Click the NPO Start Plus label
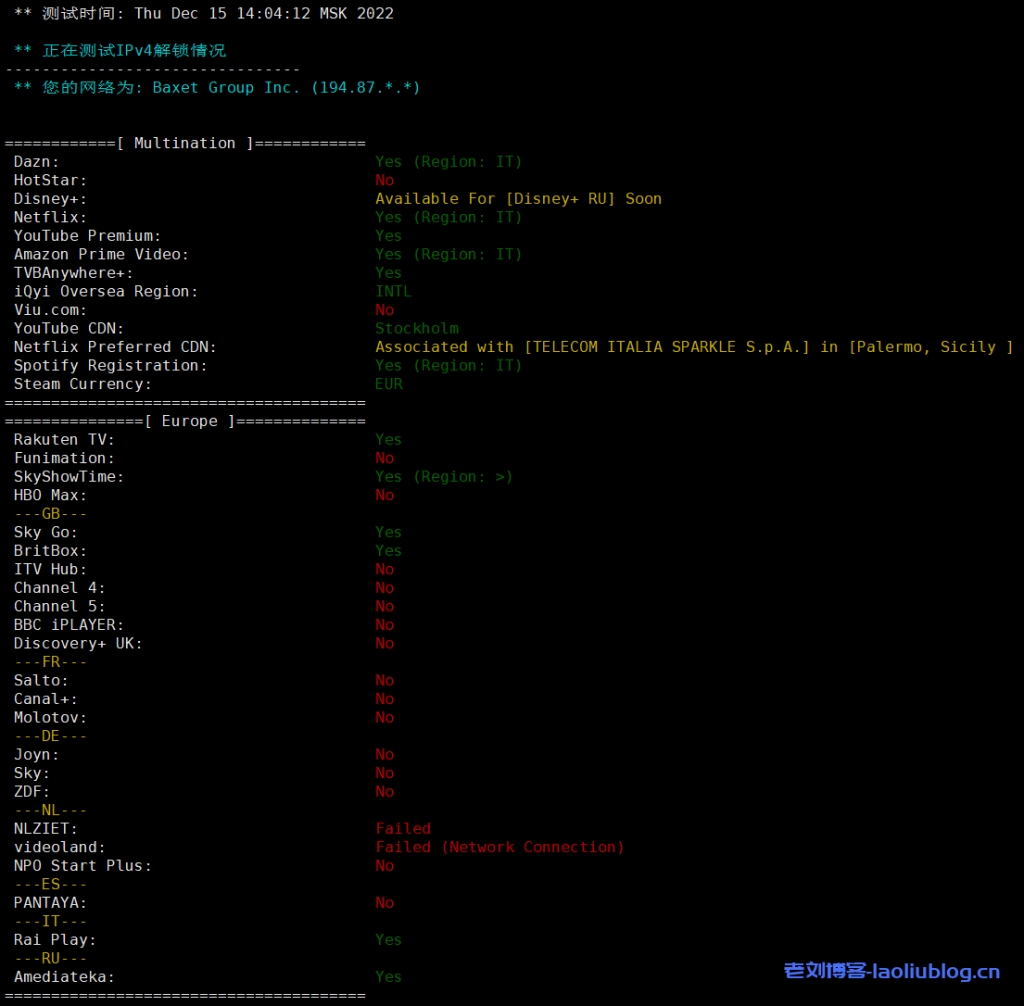Image resolution: width=1024 pixels, height=1006 pixels. click(x=82, y=866)
